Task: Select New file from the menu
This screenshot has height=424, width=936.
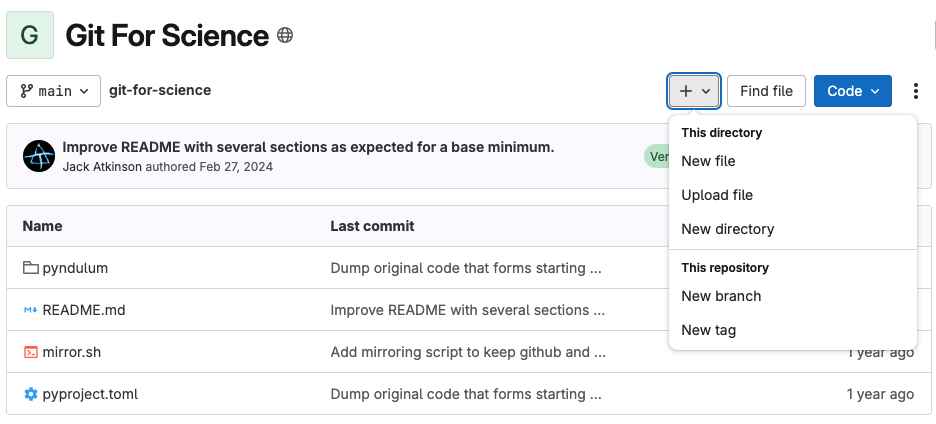Action: pyautogui.click(x=708, y=161)
